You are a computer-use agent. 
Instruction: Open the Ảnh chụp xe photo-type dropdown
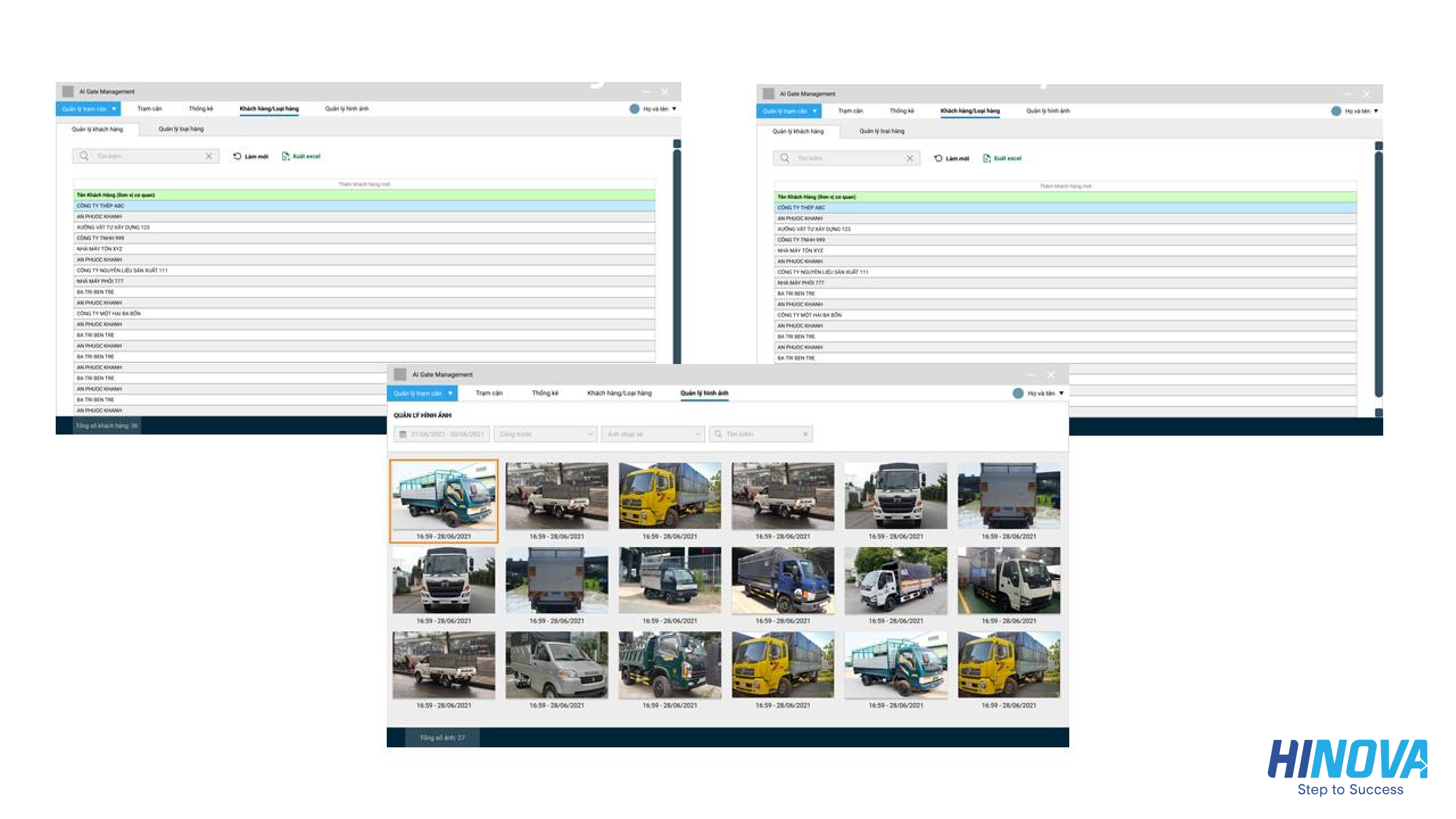pos(652,435)
